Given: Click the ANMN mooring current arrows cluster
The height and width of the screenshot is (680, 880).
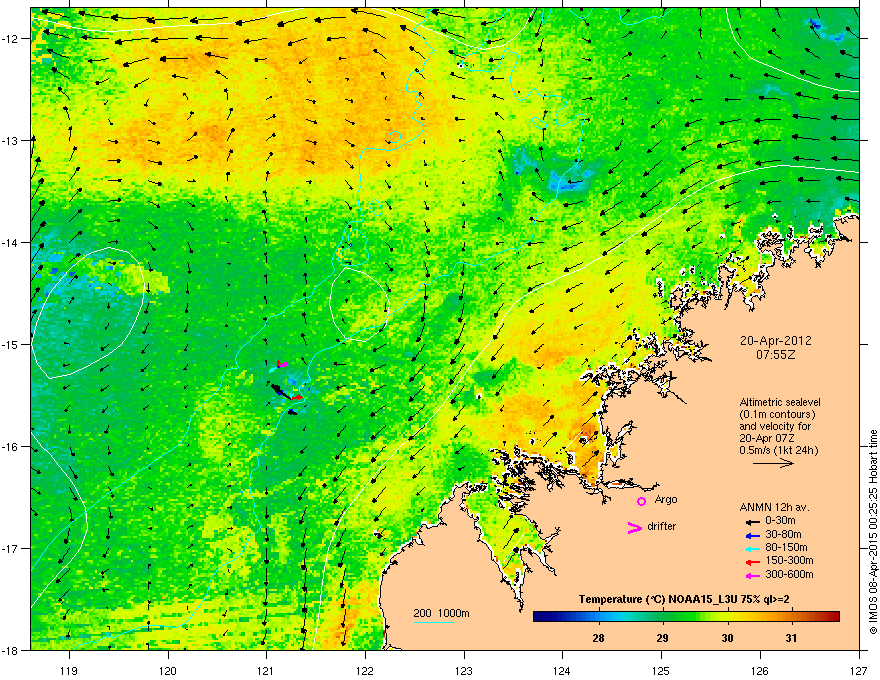Looking at the screenshot, I should (286, 388).
